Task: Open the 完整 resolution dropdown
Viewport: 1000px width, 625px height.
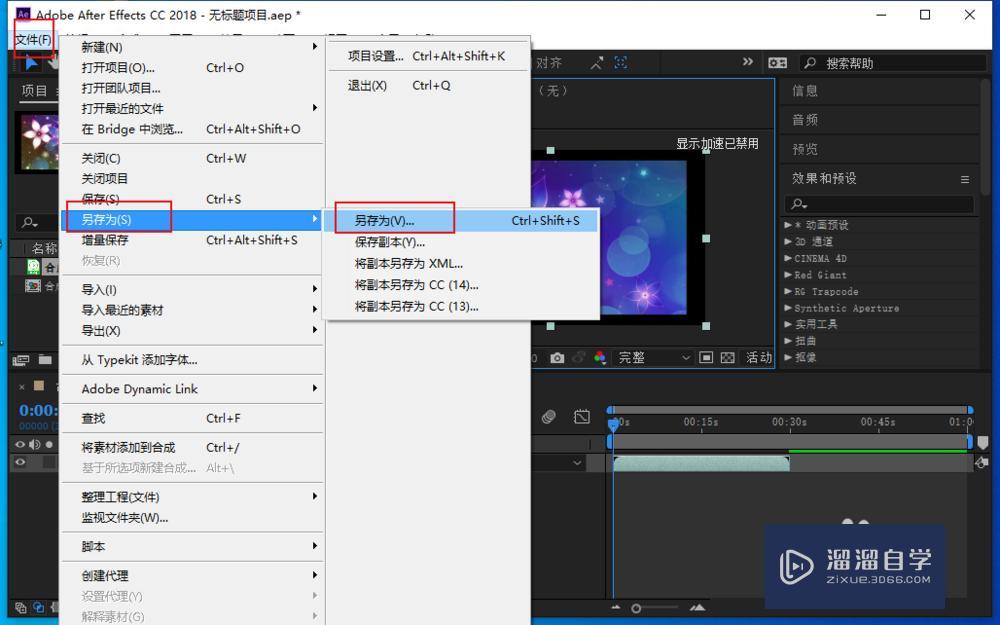Action: (653, 358)
